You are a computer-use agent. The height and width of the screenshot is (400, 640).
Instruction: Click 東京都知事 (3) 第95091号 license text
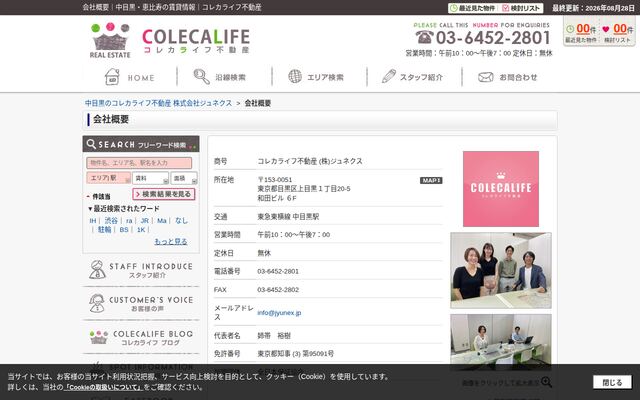click(296, 353)
